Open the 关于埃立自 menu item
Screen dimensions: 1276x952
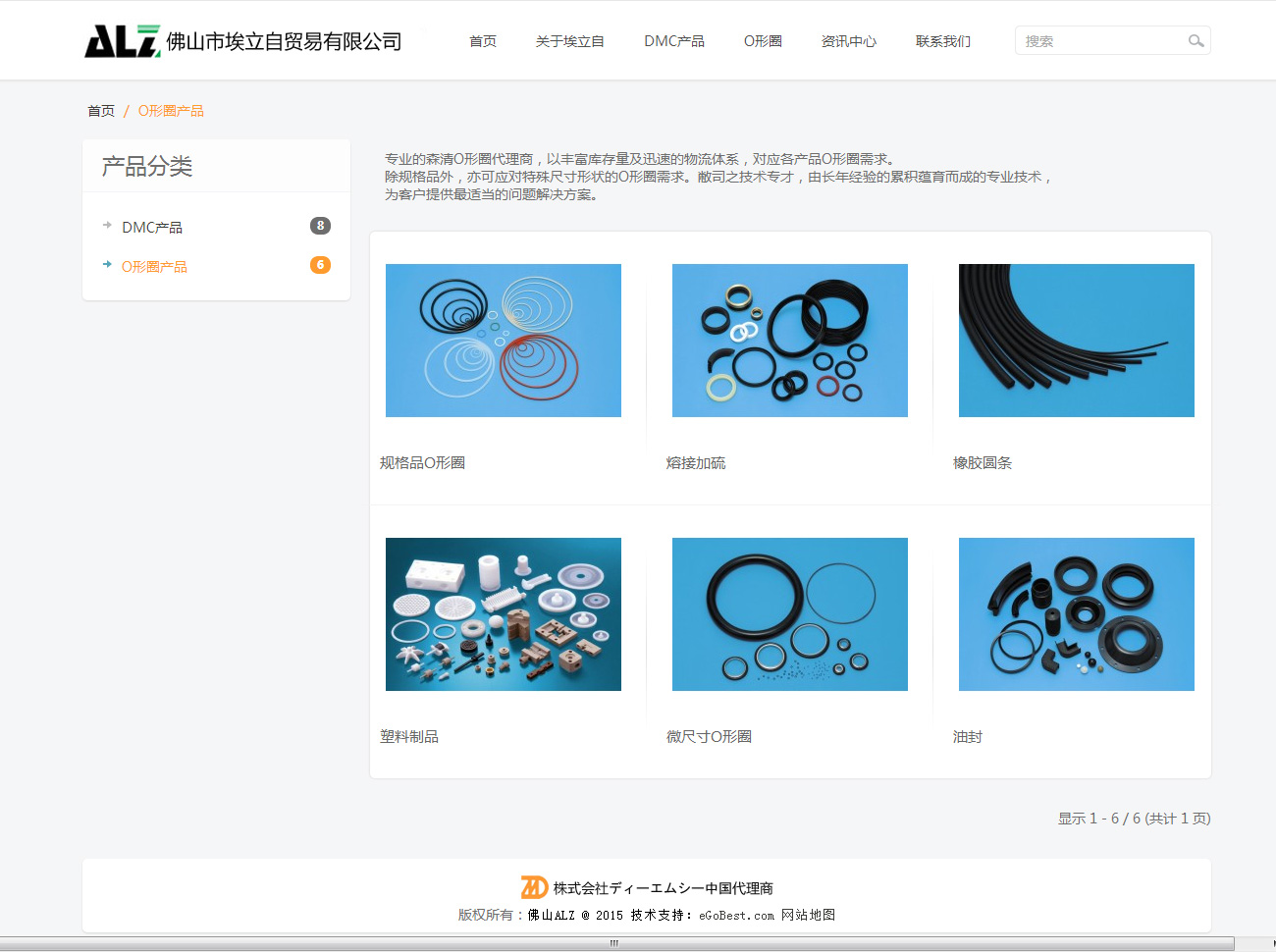[x=569, y=41]
